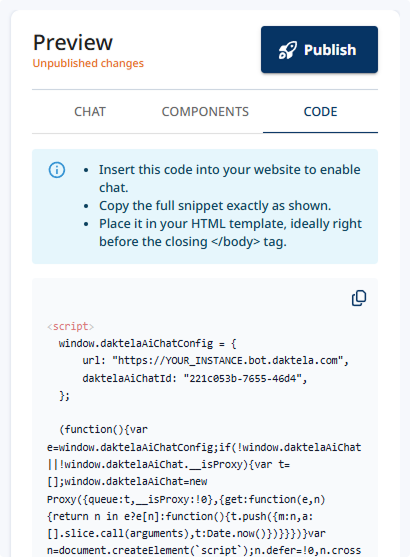The height and width of the screenshot is (557, 410).
Task: Click the line starting 'Proxy({queue:t'
Action: tap(186, 499)
